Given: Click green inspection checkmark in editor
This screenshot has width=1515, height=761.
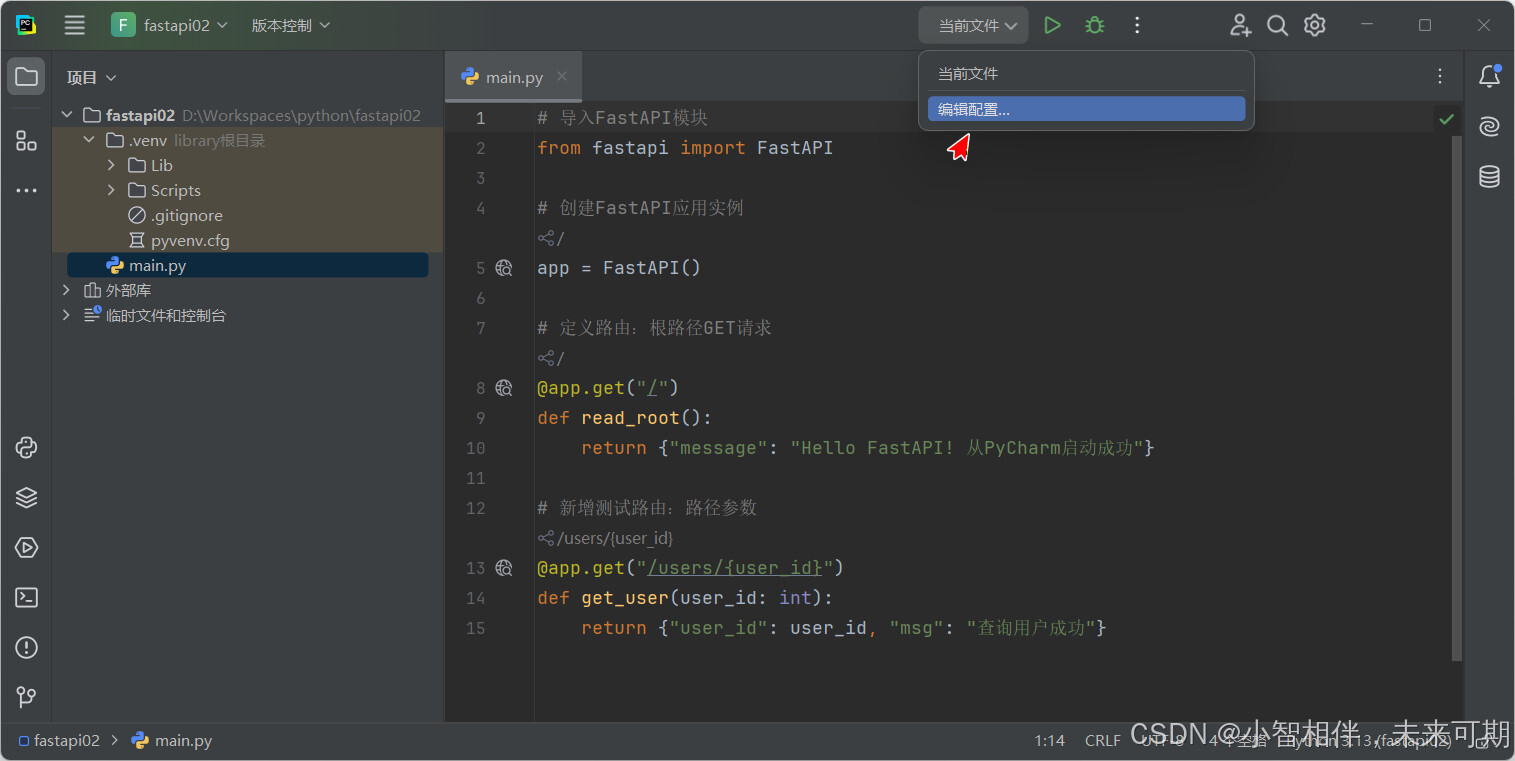Looking at the screenshot, I should (x=1446, y=119).
